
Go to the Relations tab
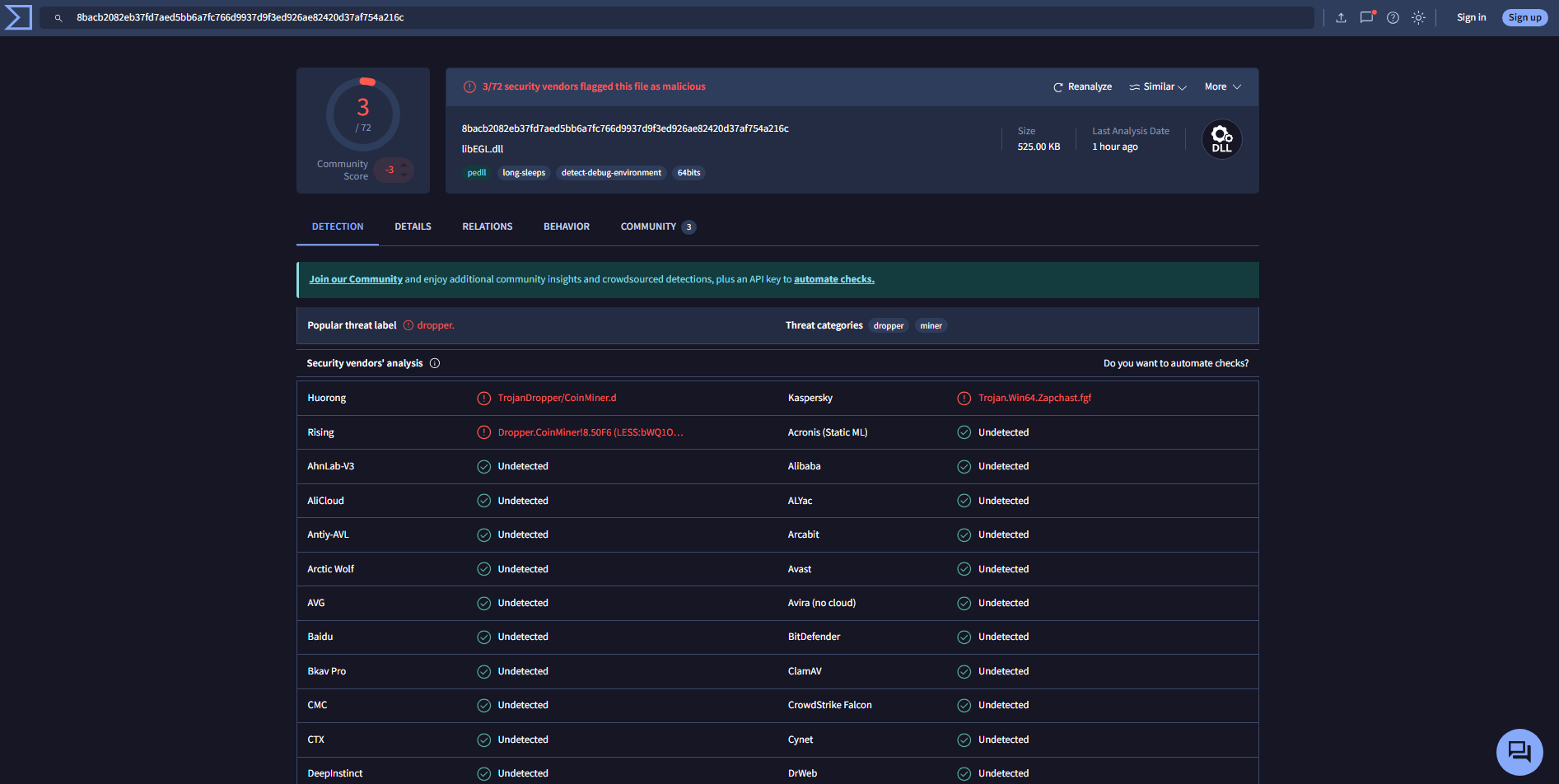point(488,226)
